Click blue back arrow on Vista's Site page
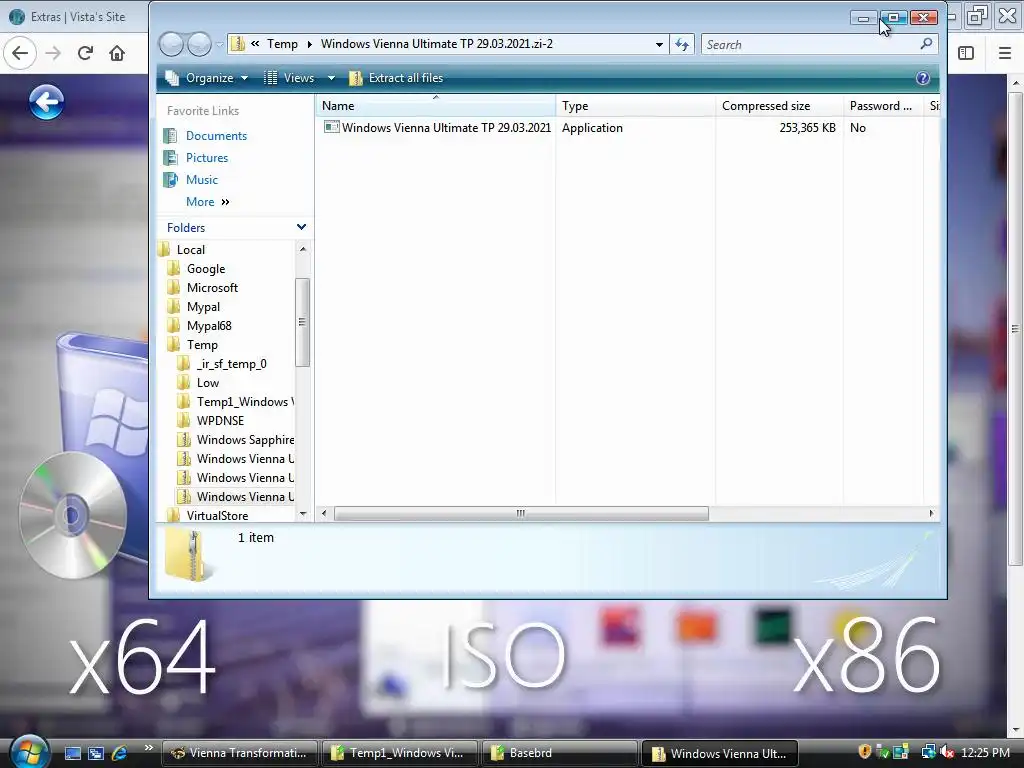Image resolution: width=1024 pixels, height=768 pixels. pos(46,102)
